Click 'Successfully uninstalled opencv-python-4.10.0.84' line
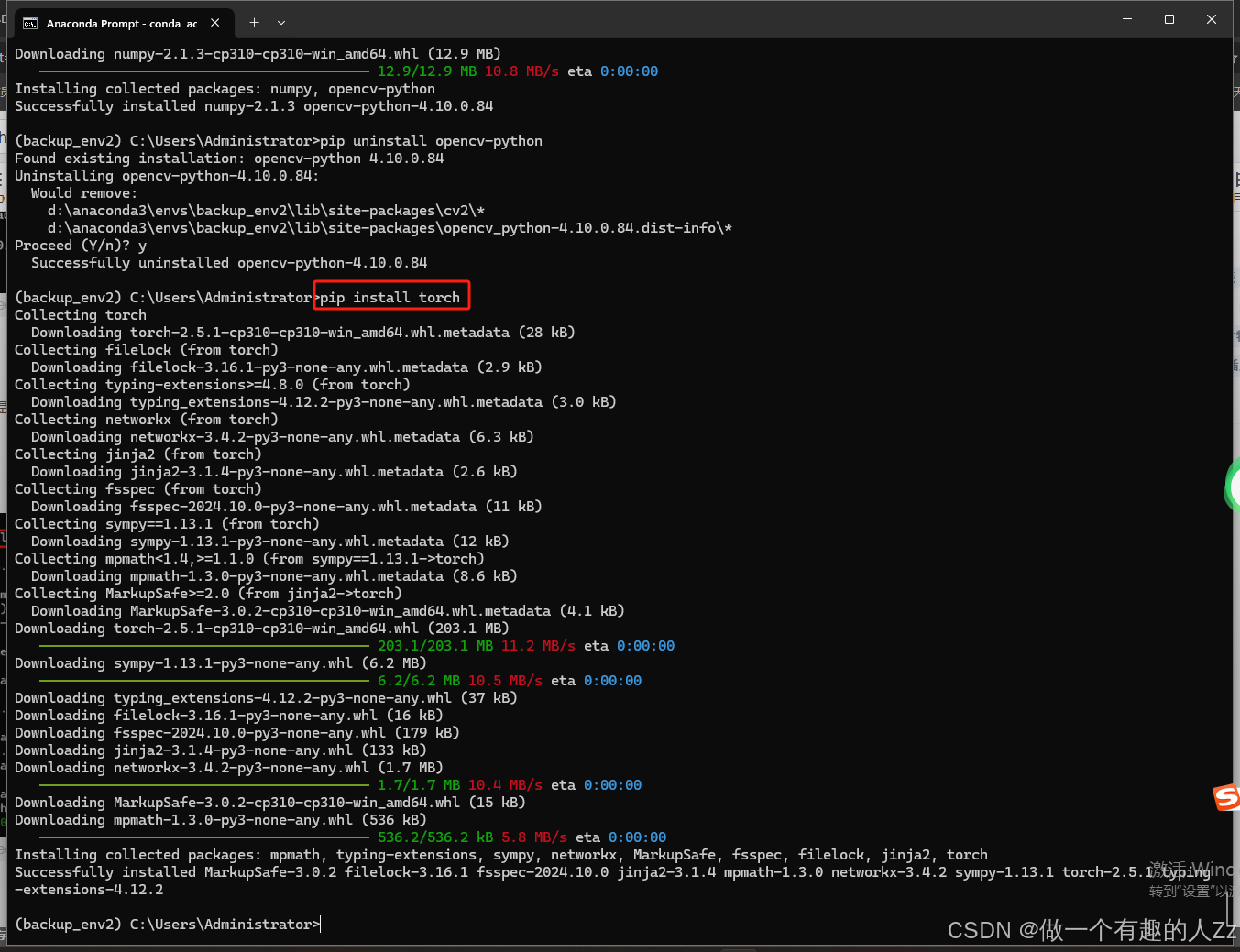The height and width of the screenshot is (952, 1240). click(229, 263)
